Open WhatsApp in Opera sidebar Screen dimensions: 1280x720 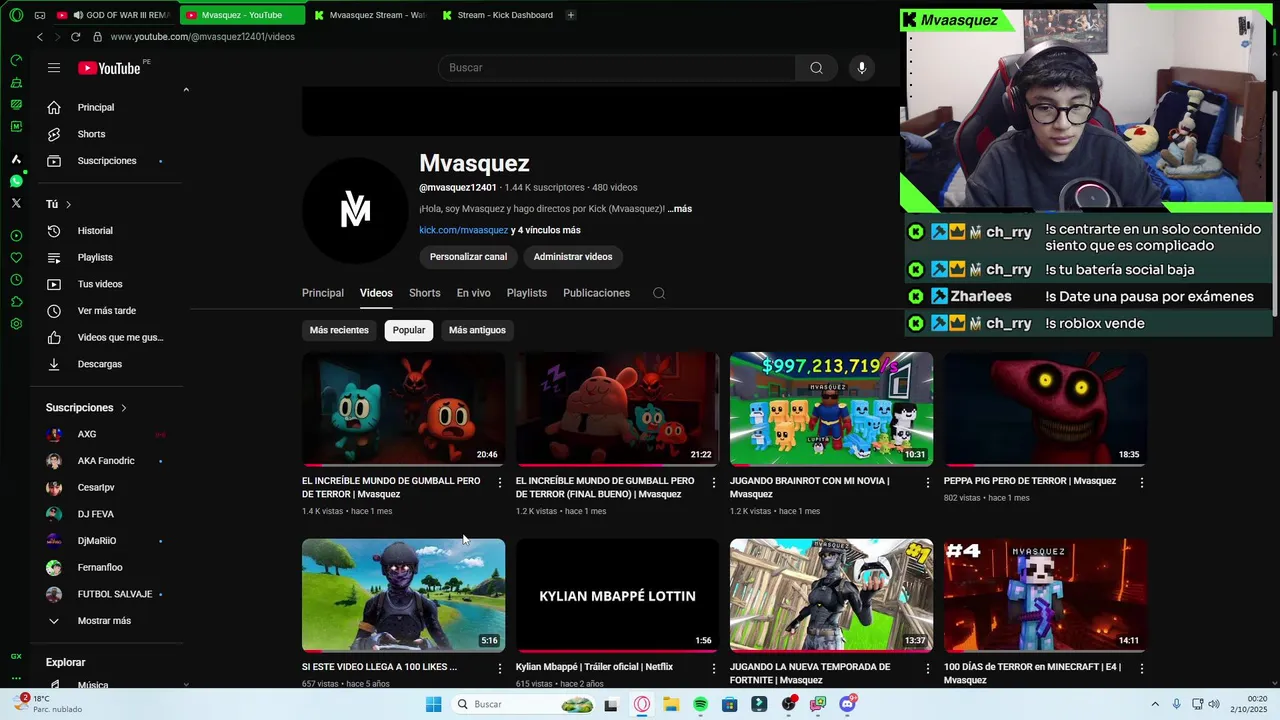point(16,181)
